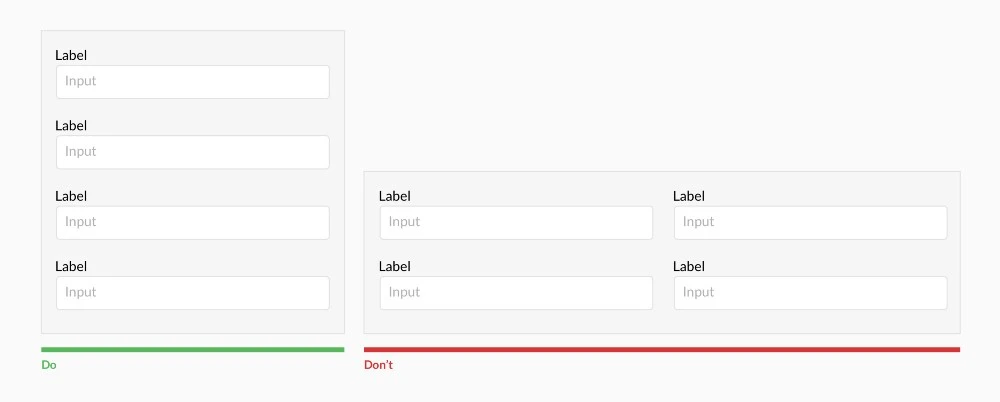Image resolution: width=1000 pixels, height=402 pixels.
Task: Select the bottom-left Label in the two-column form
Action: coord(395,267)
